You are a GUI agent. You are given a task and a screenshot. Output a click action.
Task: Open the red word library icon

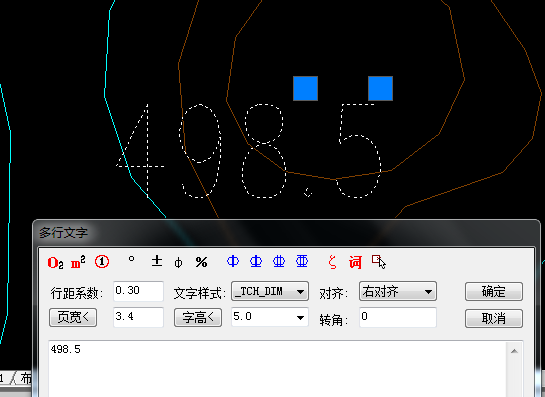[355, 262]
